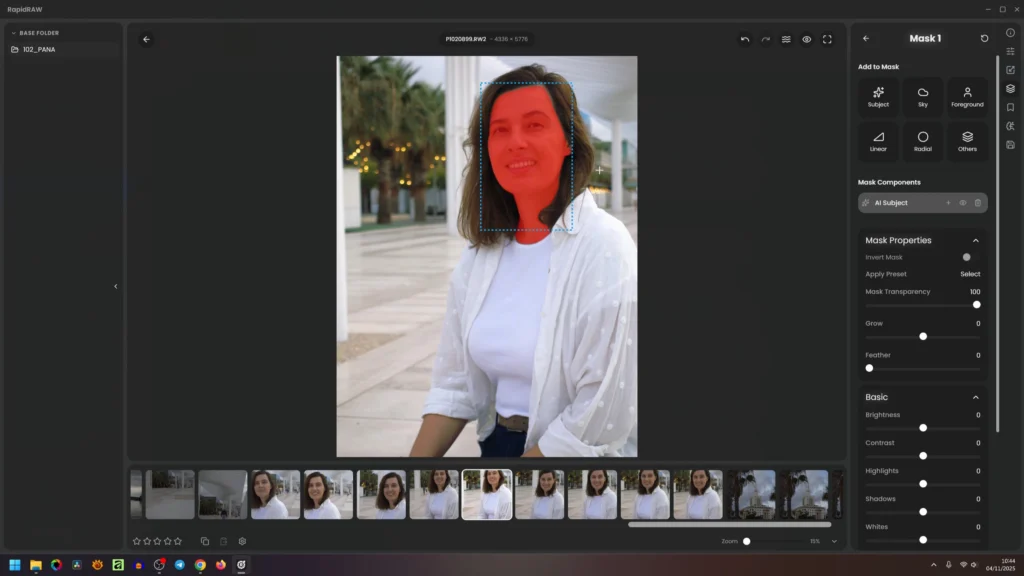1024x576 pixels.
Task: Click the Mask Transparency slider handle
Action: tap(976, 304)
